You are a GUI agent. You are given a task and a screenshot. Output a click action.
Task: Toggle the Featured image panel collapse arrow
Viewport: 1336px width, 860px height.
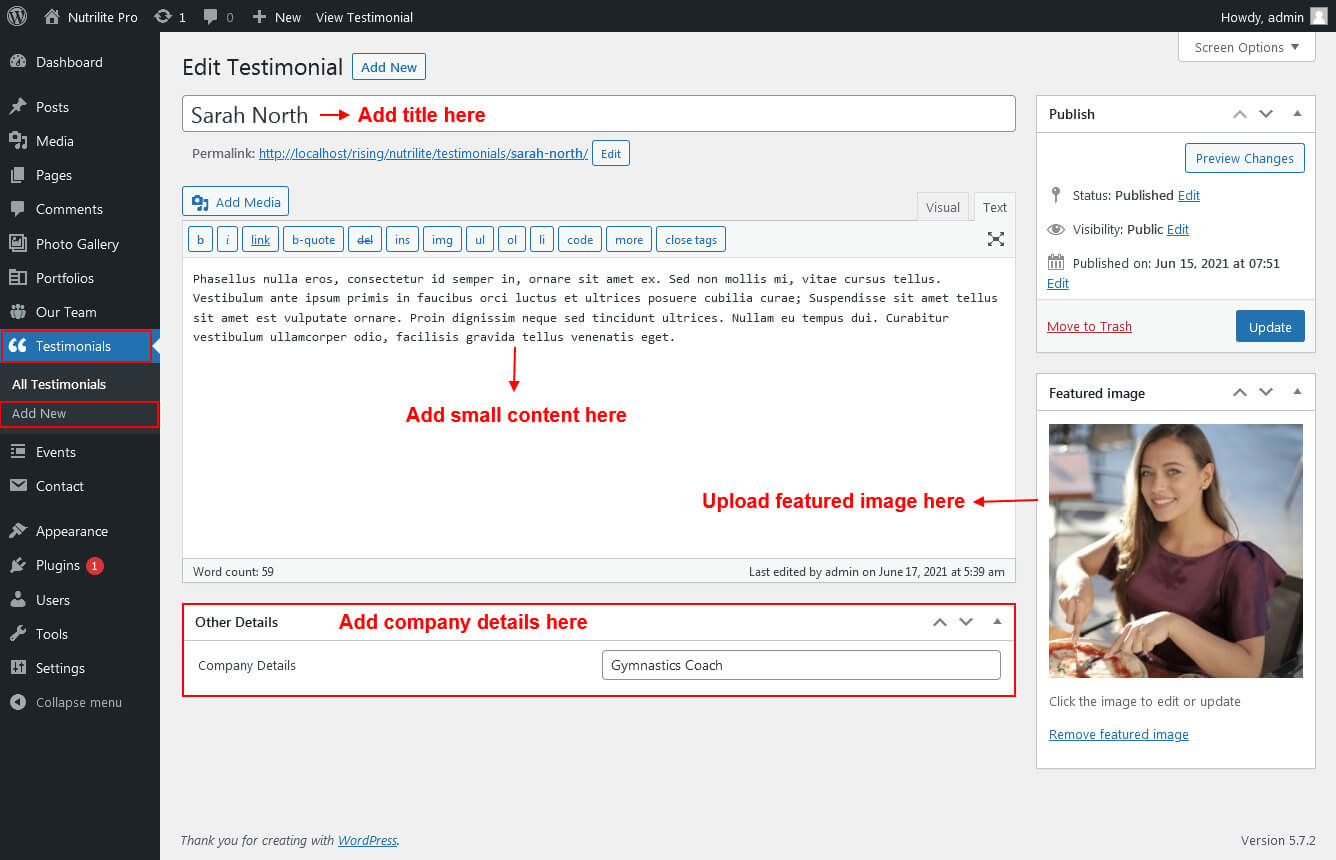tap(1297, 393)
